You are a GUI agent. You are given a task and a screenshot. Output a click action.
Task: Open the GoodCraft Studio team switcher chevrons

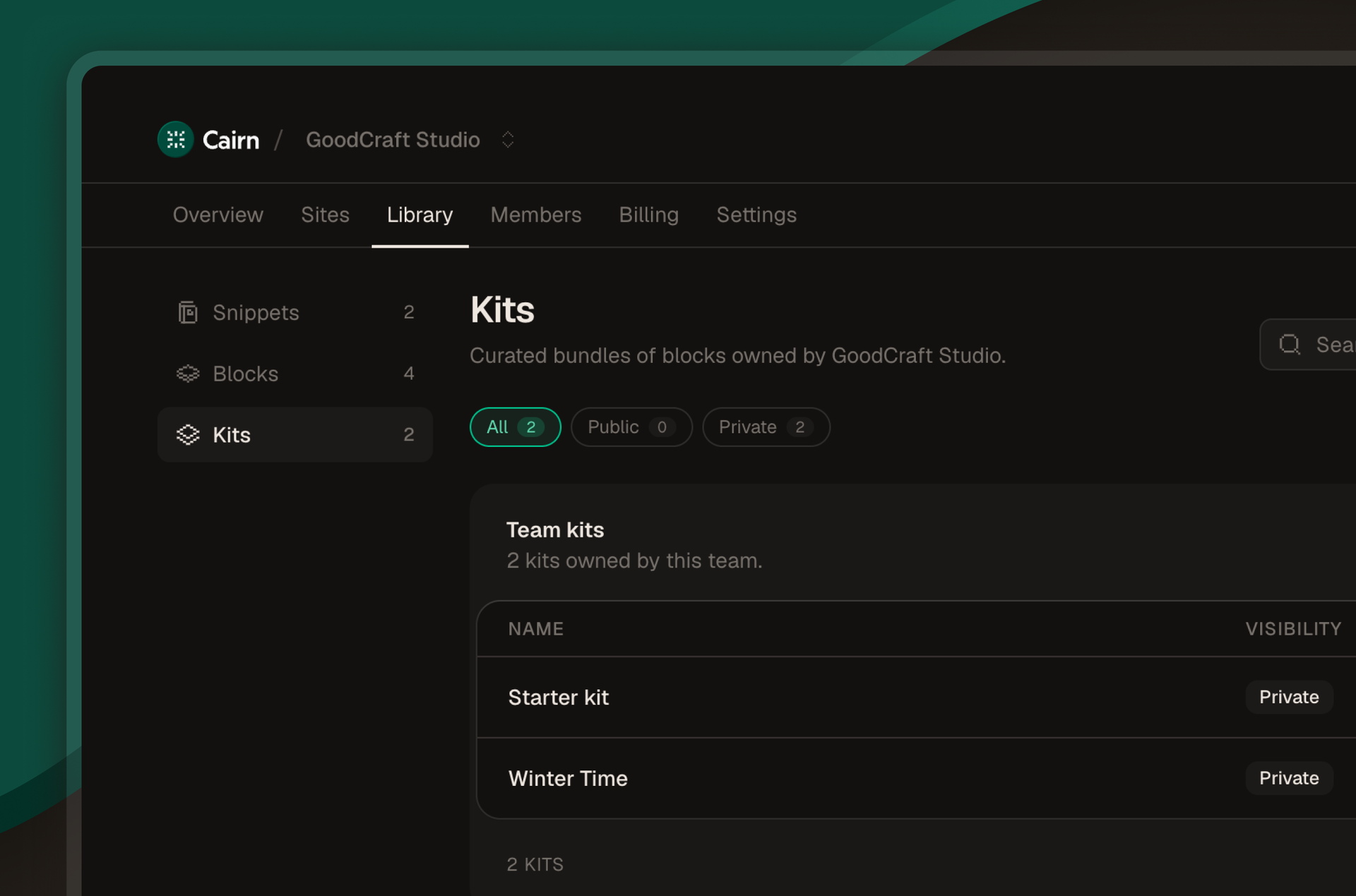point(508,140)
